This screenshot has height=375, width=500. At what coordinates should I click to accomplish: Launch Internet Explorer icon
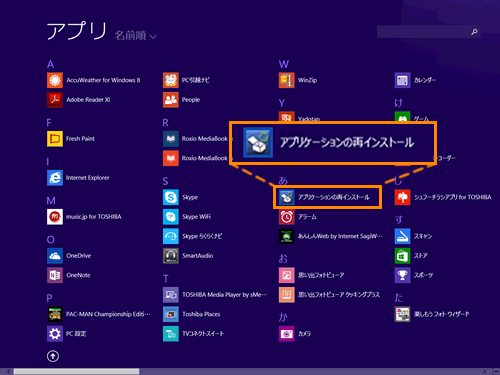(x=55, y=178)
